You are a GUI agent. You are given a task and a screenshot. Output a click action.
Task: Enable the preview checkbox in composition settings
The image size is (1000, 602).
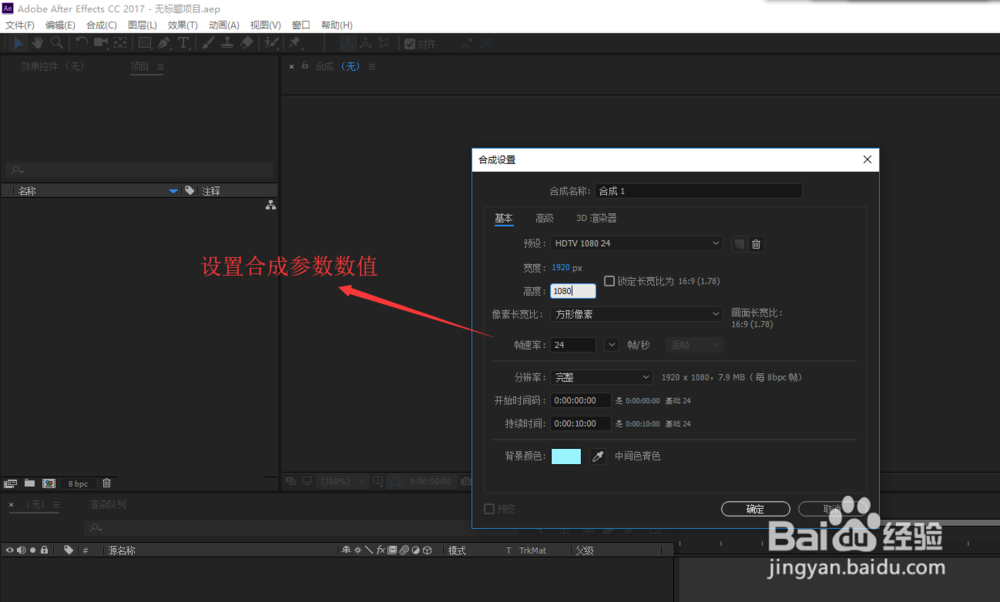pyautogui.click(x=490, y=508)
